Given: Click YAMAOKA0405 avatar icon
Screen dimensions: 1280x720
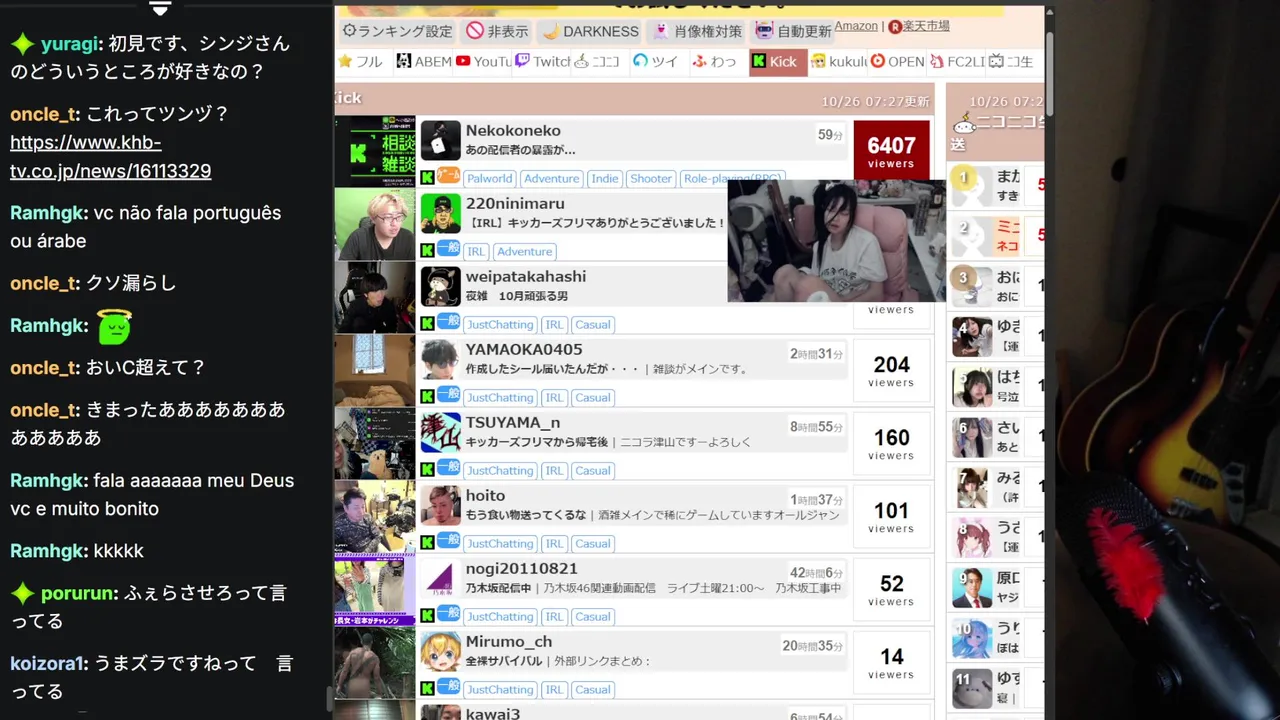Looking at the screenshot, I should 440,360.
